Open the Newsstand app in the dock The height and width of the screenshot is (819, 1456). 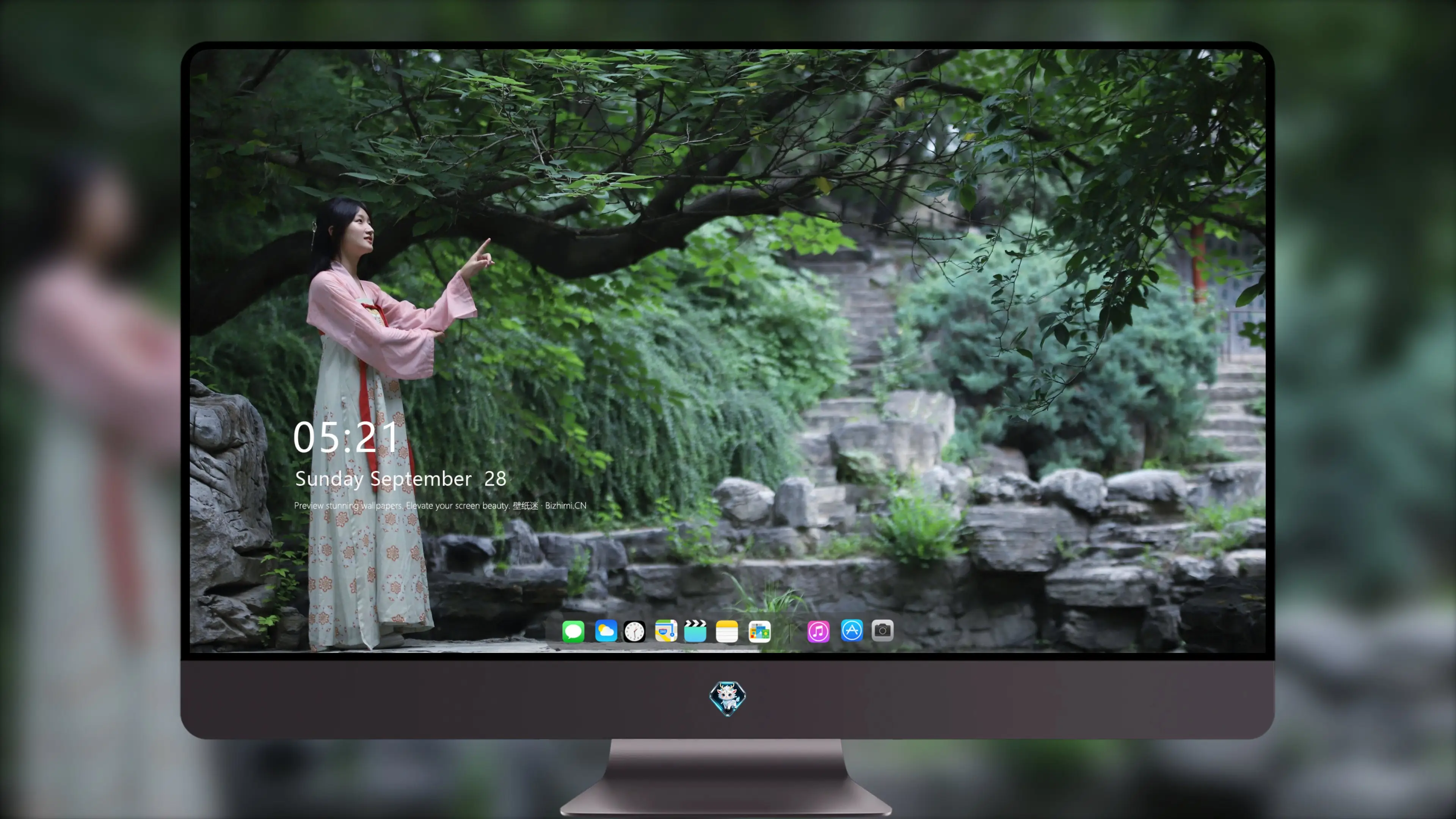coord(759,631)
